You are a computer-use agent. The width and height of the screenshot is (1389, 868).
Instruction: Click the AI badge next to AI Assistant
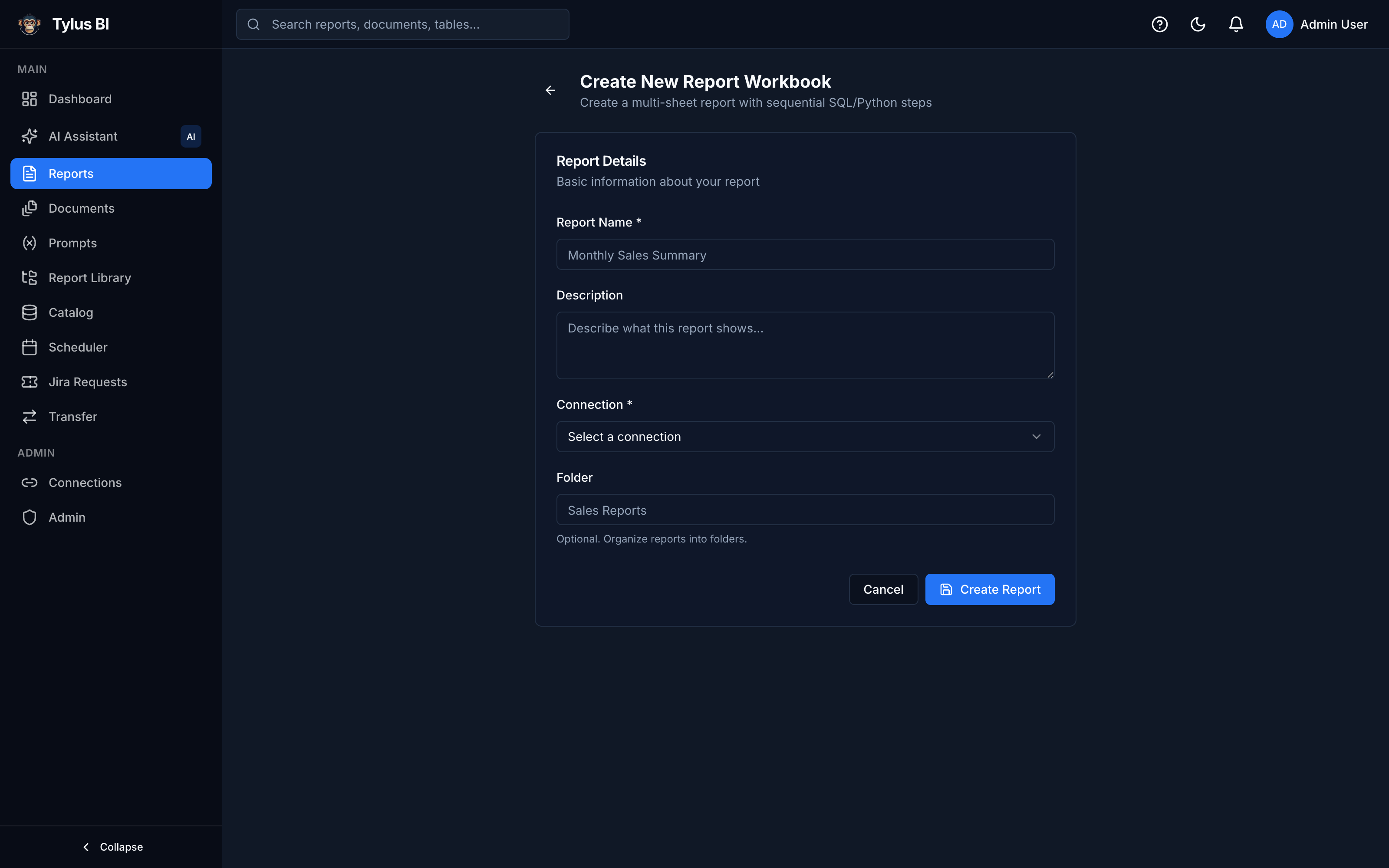pyautogui.click(x=191, y=136)
